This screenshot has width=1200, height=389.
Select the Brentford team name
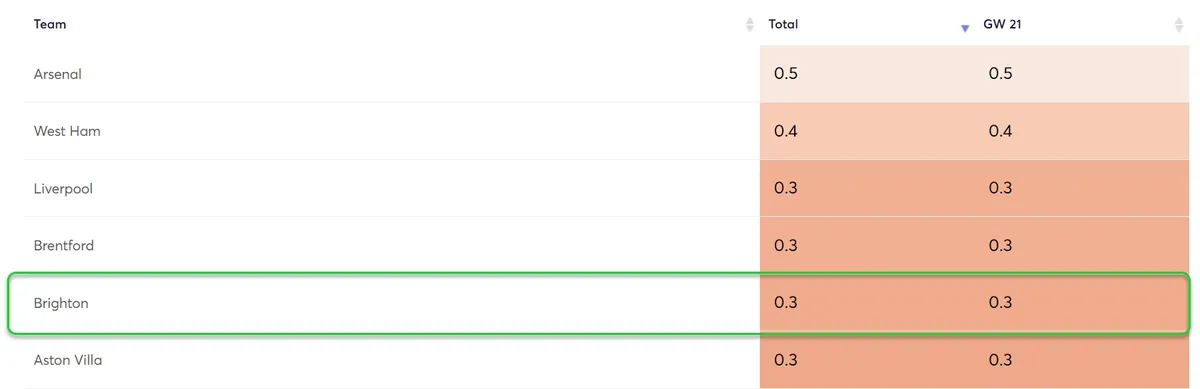pyautogui.click(x=64, y=245)
